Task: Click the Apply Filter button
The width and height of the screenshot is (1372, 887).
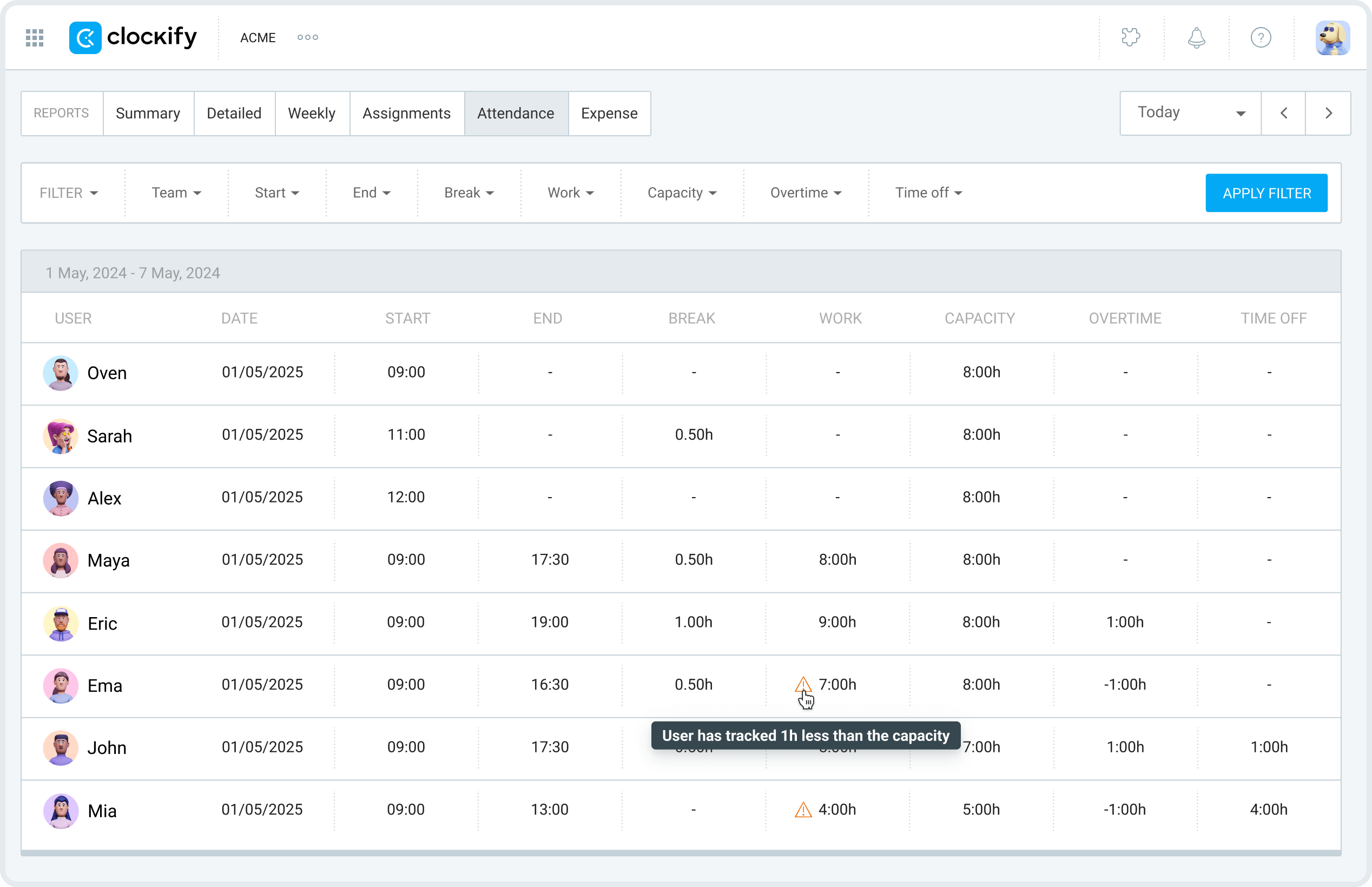Action: click(x=1266, y=193)
